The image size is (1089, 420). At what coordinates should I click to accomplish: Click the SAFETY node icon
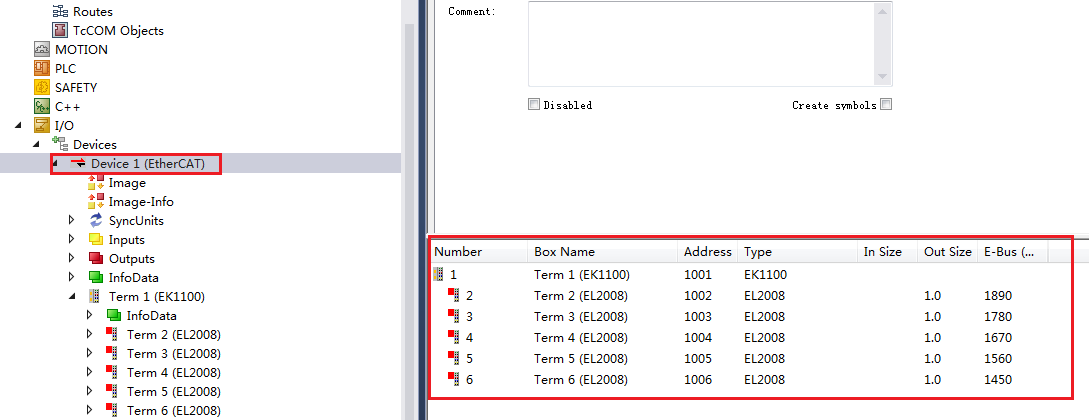[42, 87]
